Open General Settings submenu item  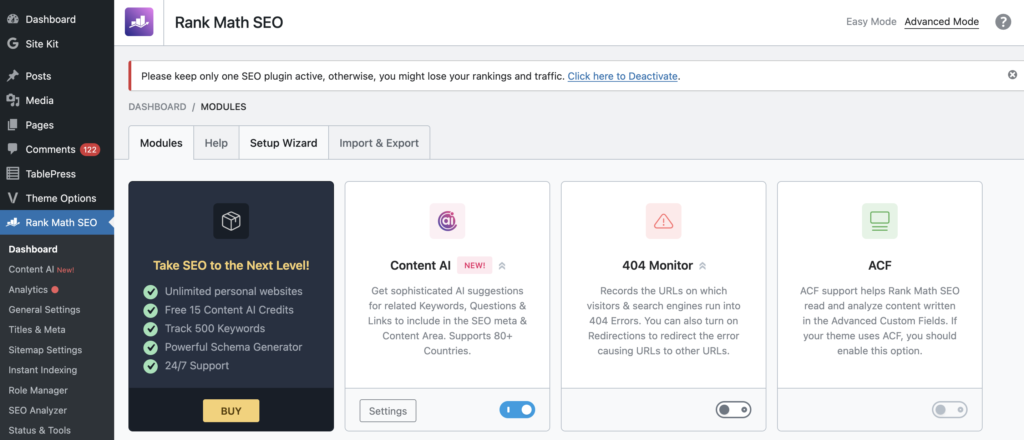(x=44, y=309)
